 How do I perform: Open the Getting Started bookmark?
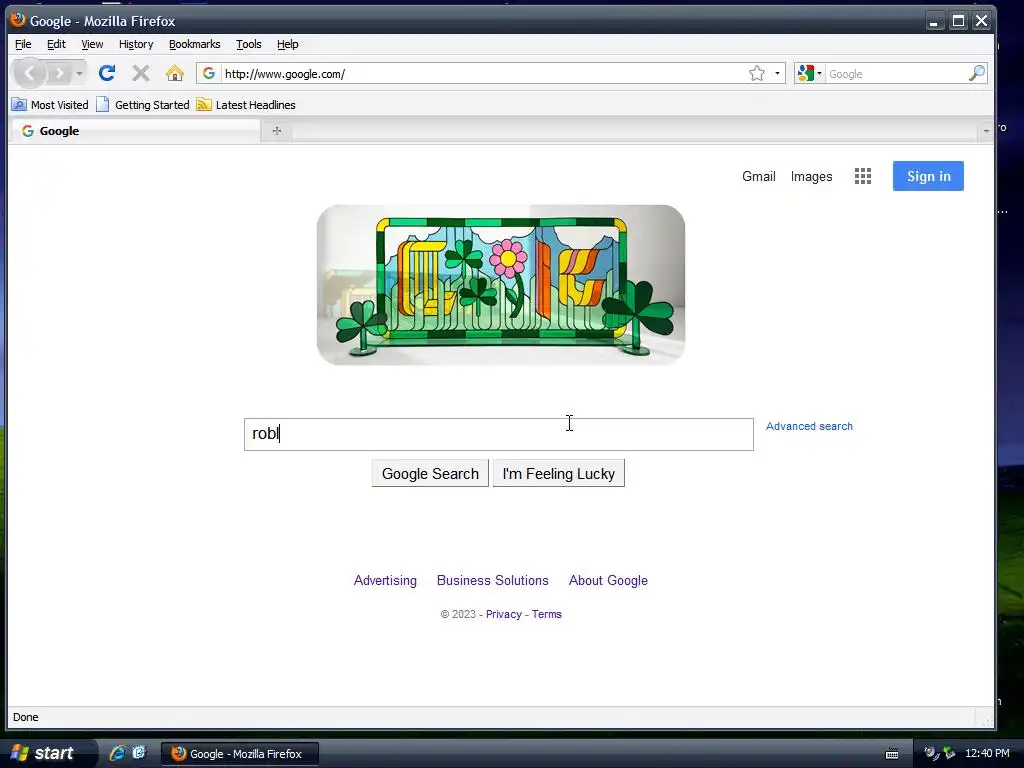[x=143, y=104]
